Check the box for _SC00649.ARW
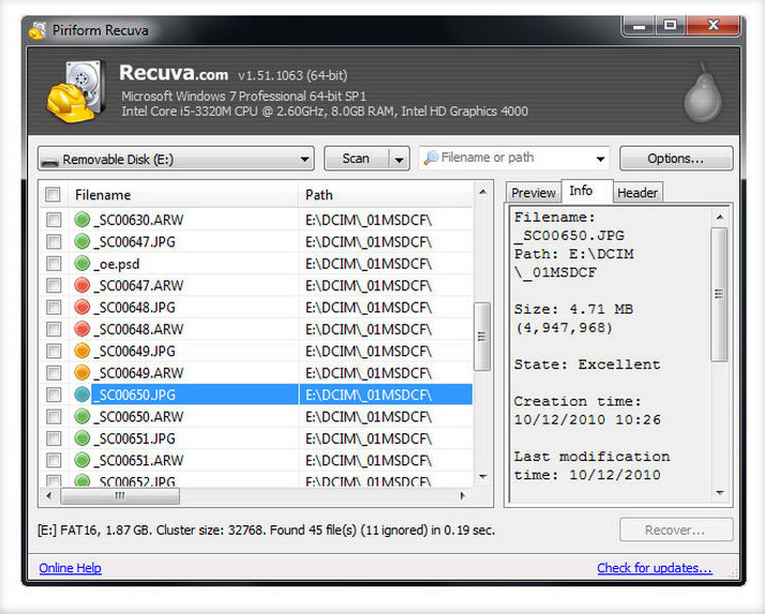The width and height of the screenshot is (765, 616). click(x=53, y=373)
